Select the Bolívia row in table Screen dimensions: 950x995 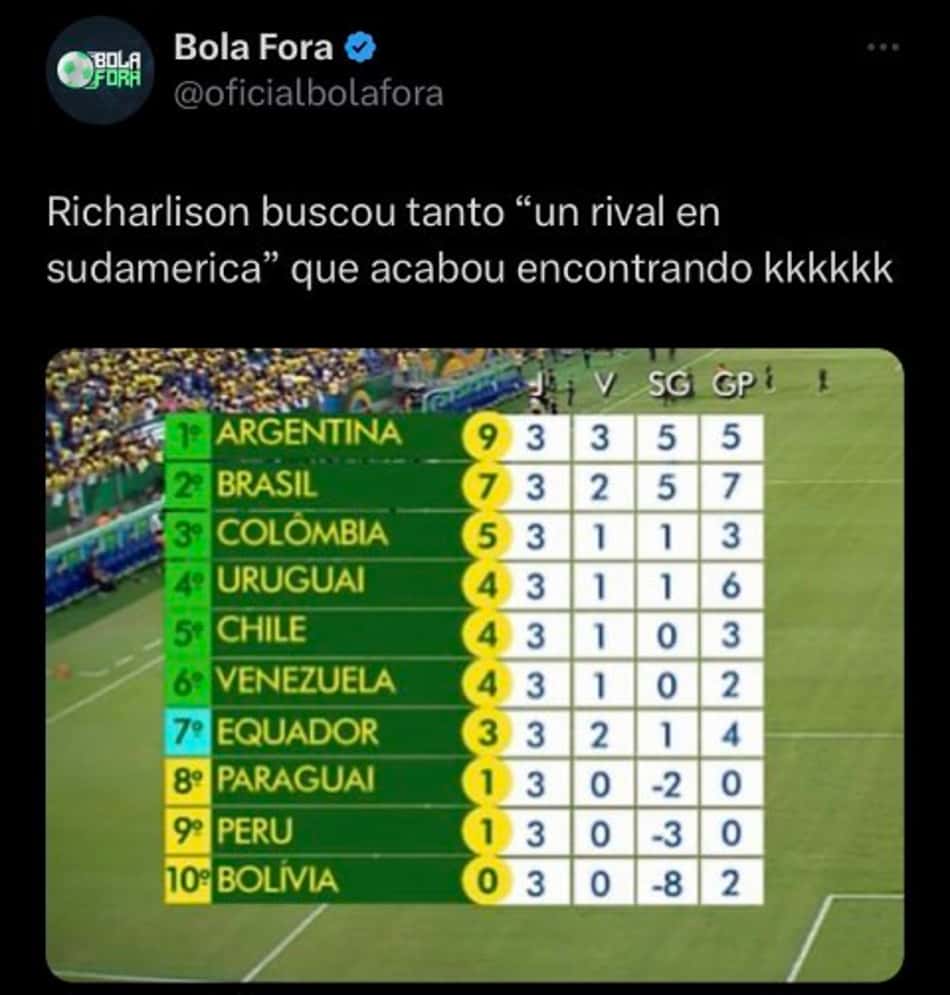click(463, 881)
